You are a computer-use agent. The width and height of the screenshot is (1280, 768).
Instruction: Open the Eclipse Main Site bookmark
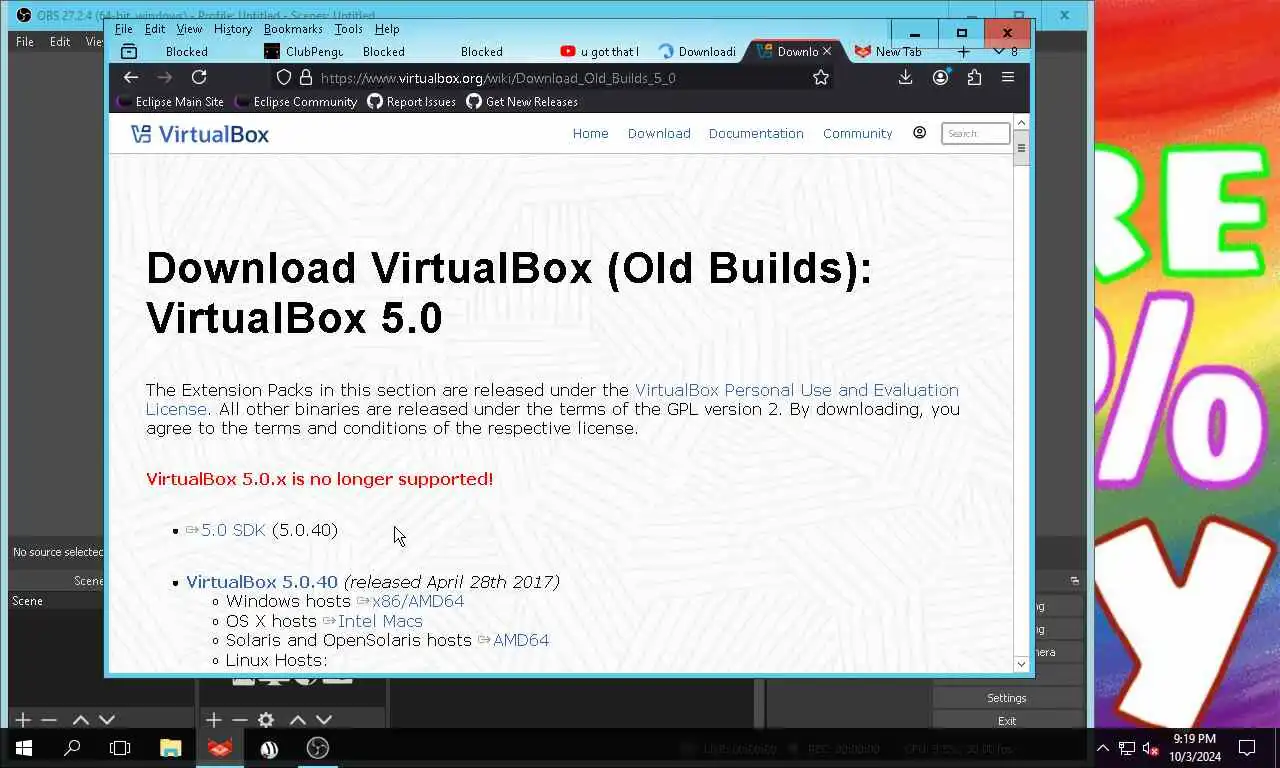tap(170, 101)
